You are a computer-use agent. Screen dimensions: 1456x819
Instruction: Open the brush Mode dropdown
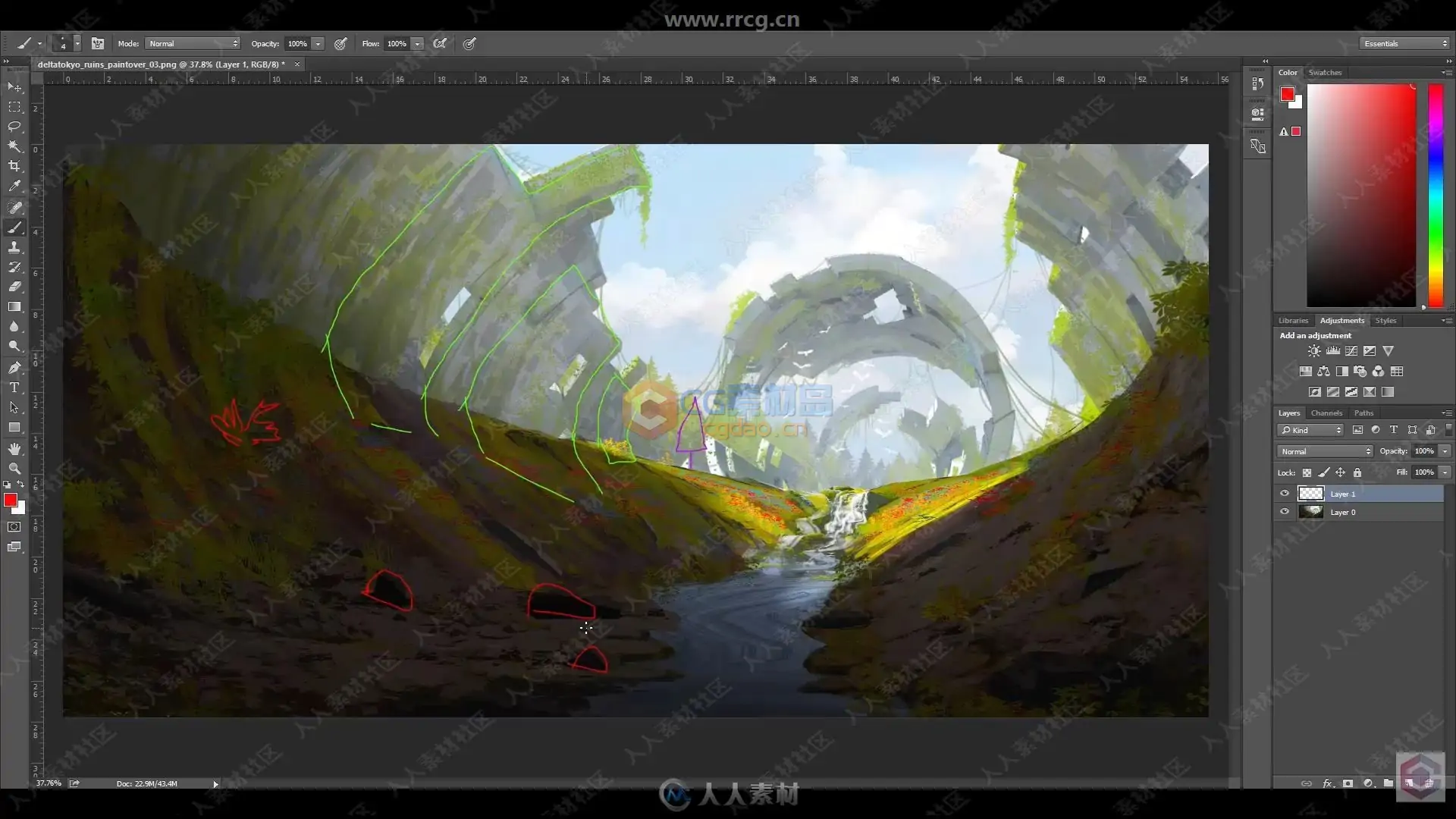click(193, 43)
